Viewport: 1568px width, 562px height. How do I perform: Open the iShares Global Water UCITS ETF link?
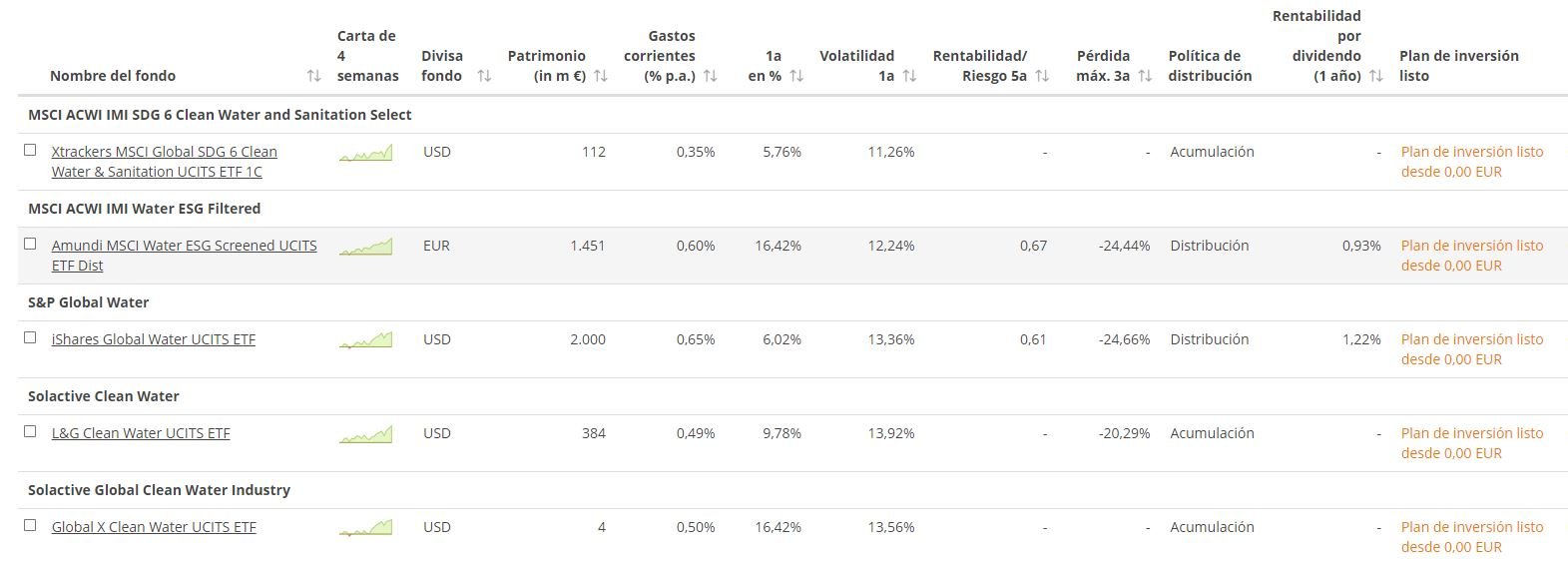(x=154, y=339)
